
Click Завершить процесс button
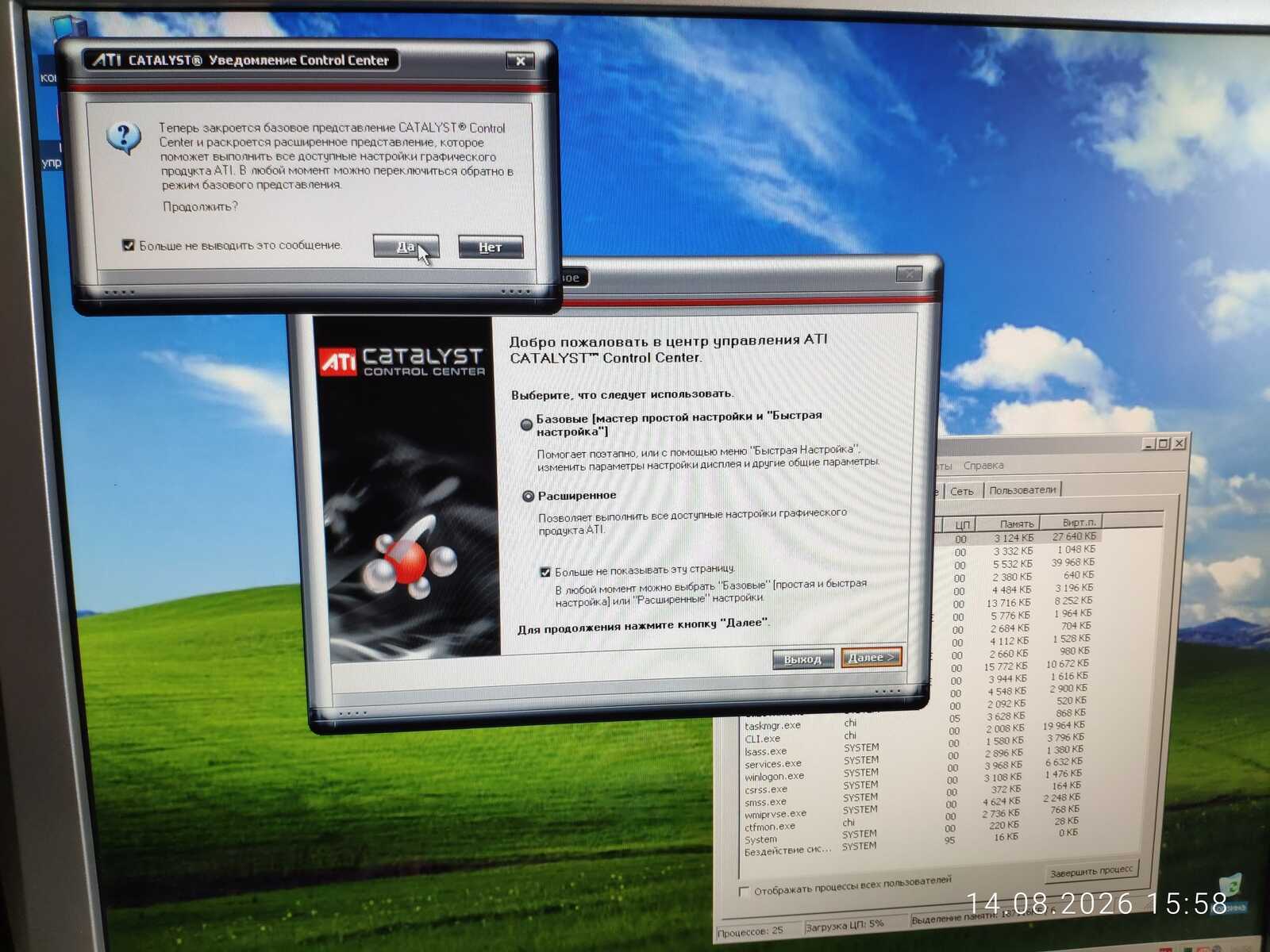point(1091,871)
